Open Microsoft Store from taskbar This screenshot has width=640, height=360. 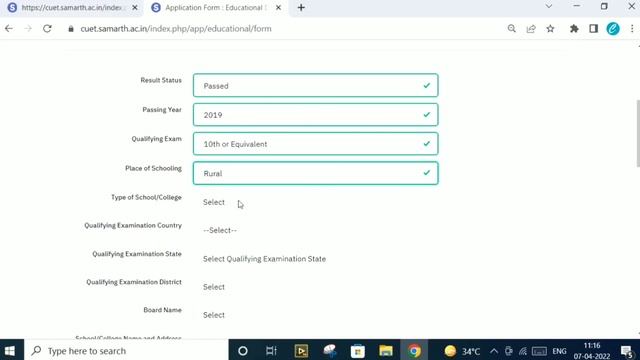coord(358,351)
